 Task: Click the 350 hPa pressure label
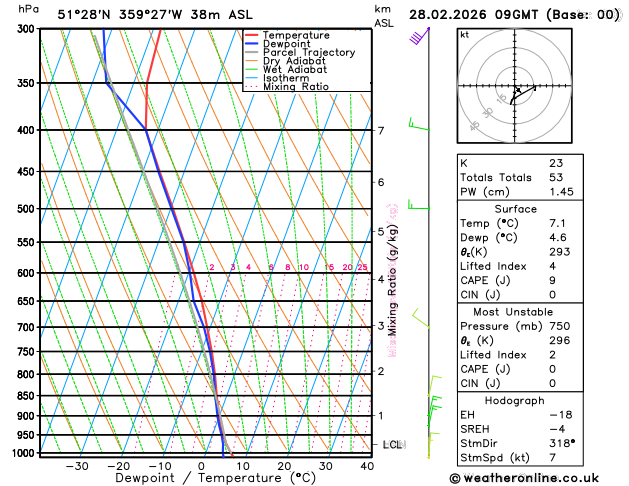coord(28,83)
